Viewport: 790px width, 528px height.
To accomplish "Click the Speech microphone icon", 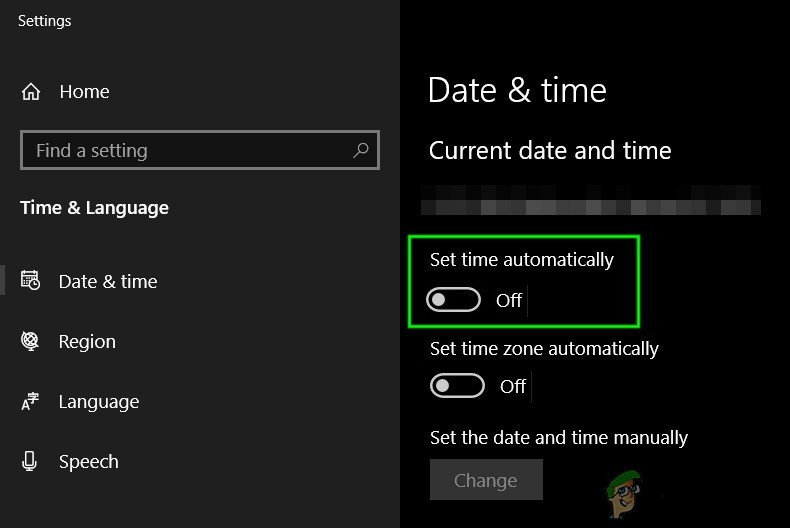I will coord(29,461).
